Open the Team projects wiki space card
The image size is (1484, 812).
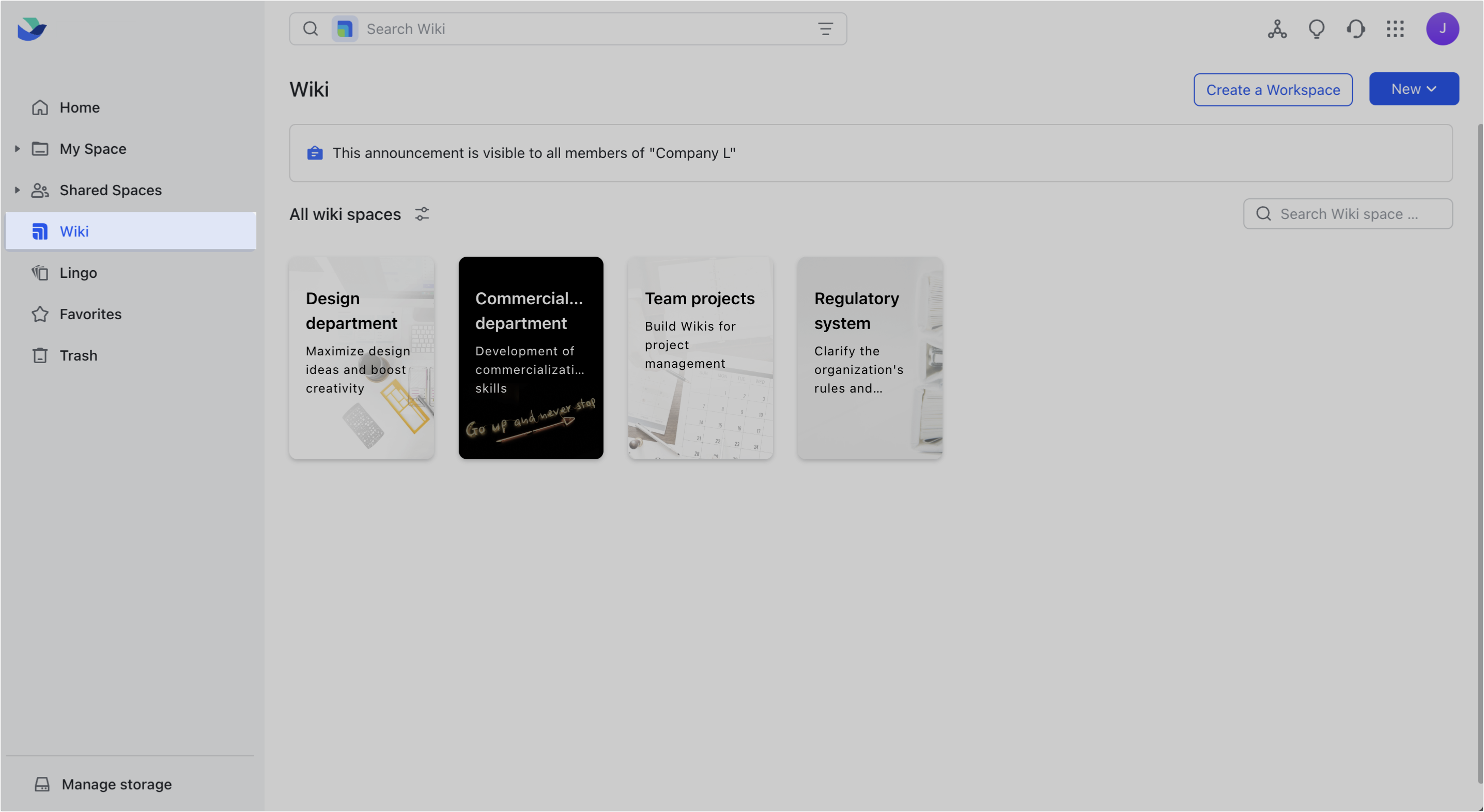[700, 357]
